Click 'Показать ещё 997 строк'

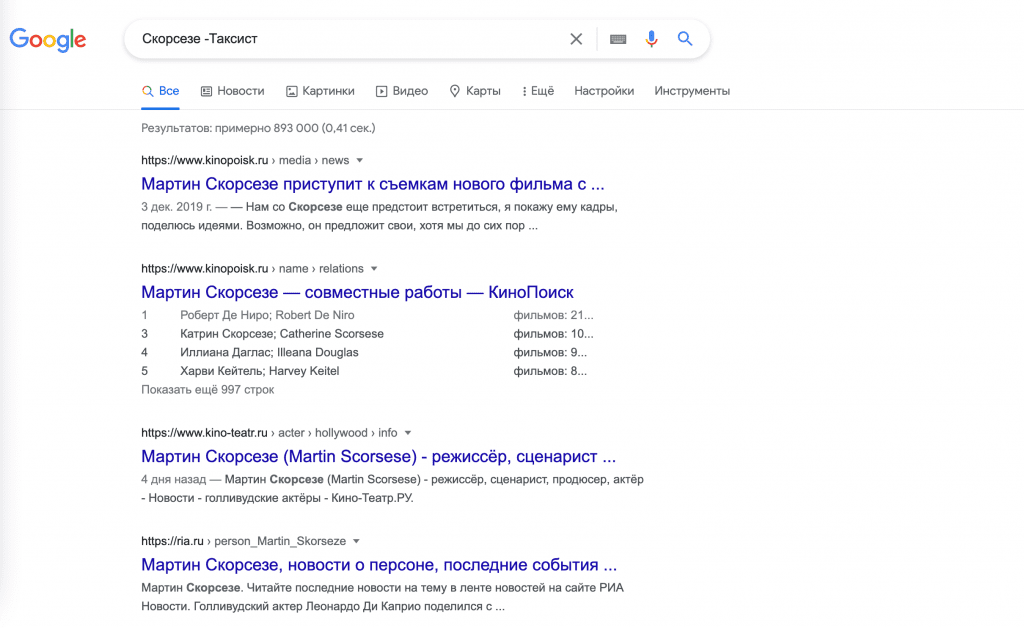207,390
